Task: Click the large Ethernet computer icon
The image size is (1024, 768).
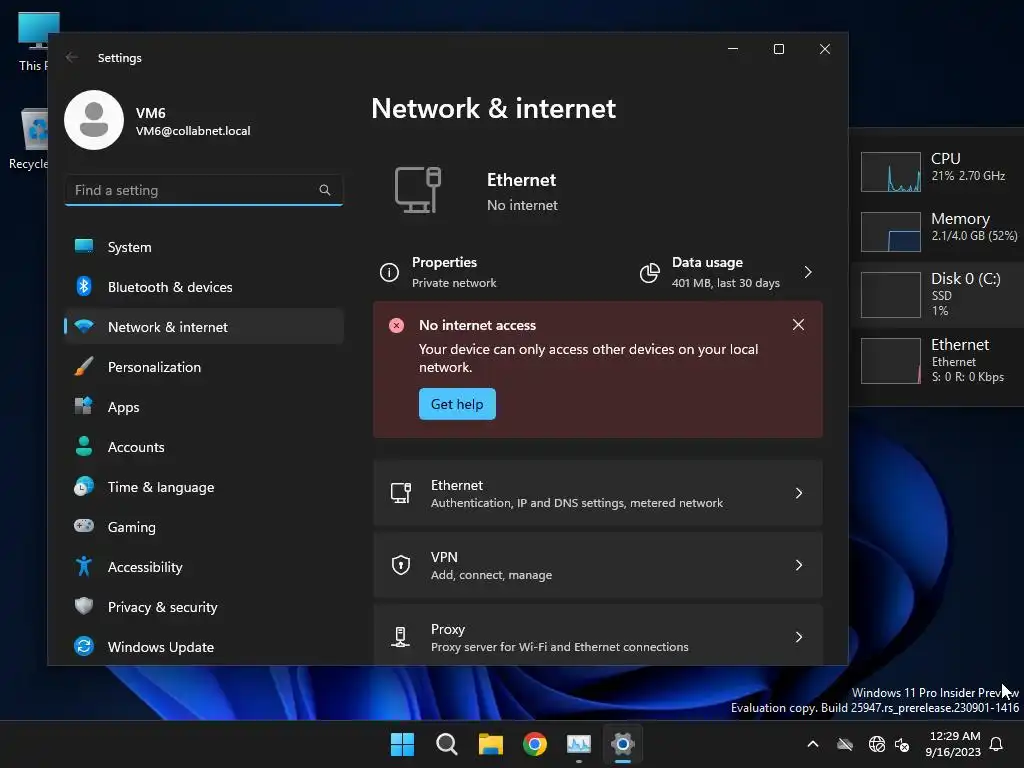Action: (418, 190)
